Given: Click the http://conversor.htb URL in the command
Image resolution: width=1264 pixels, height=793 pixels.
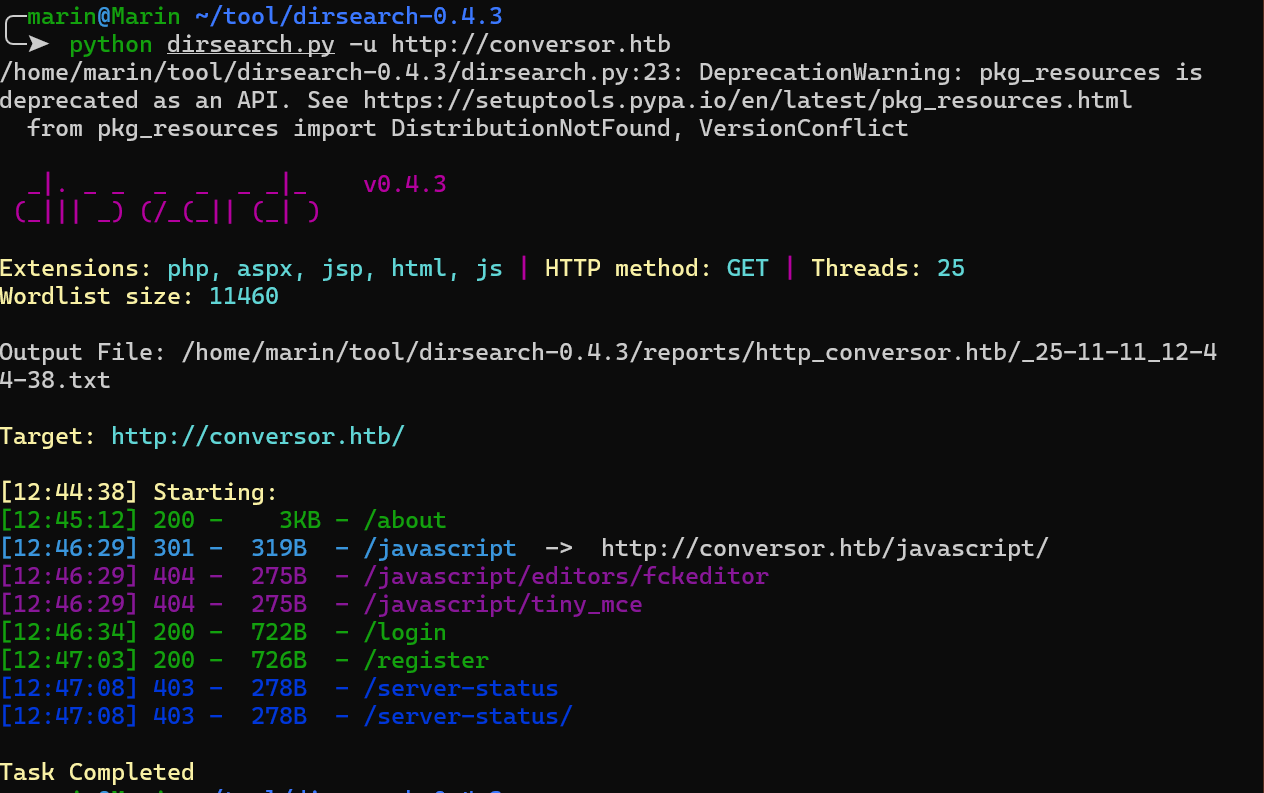Looking at the screenshot, I should pyautogui.click(x=530, y=44).
